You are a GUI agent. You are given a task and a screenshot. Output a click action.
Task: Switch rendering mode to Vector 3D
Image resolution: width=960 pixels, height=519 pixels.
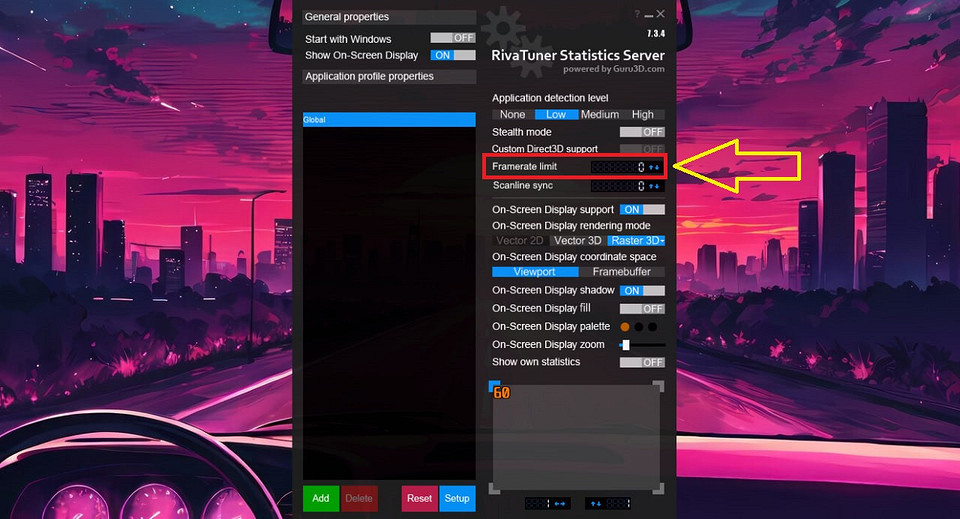pos(578,241)
